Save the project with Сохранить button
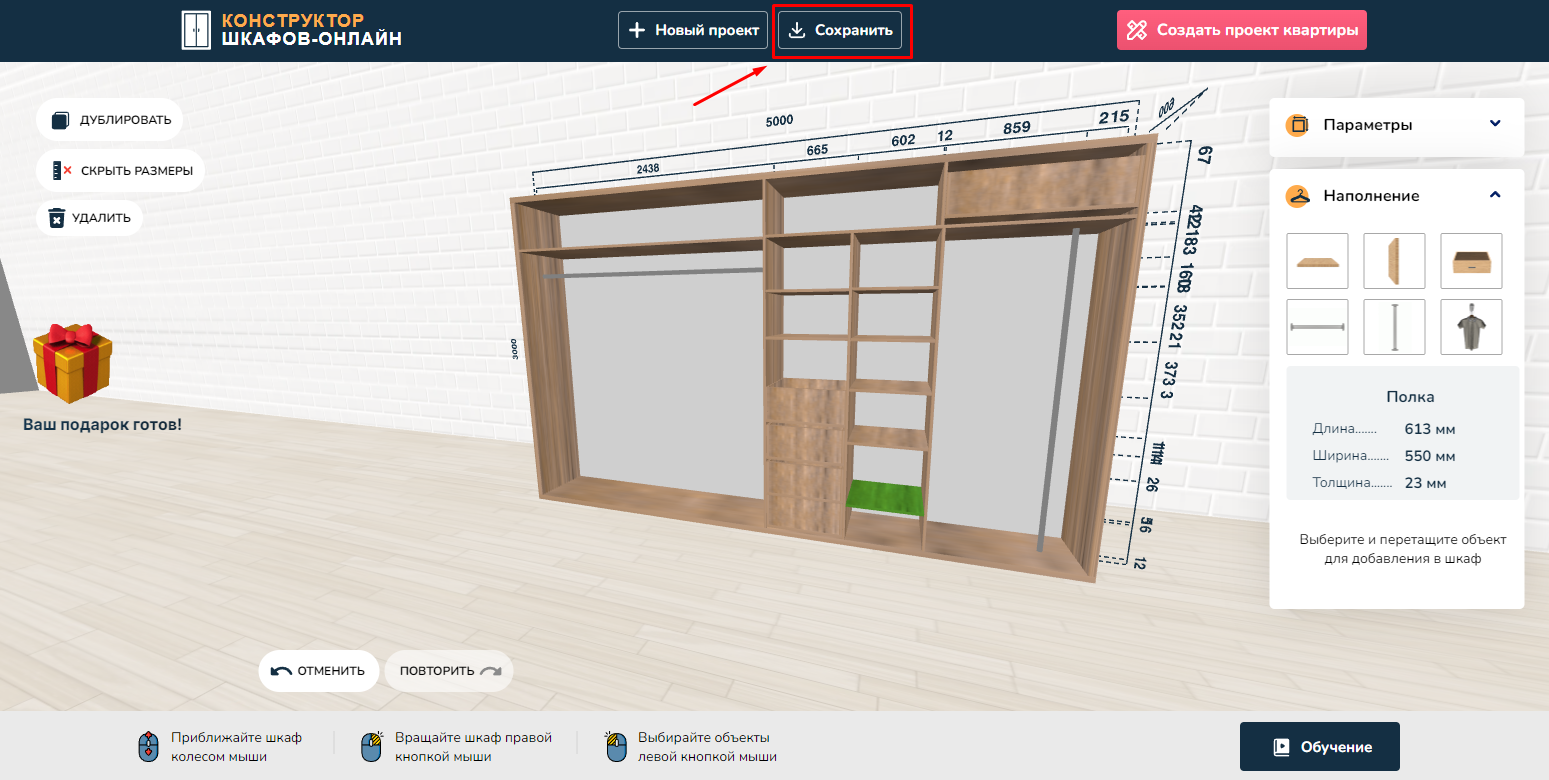 click(840, 30)
